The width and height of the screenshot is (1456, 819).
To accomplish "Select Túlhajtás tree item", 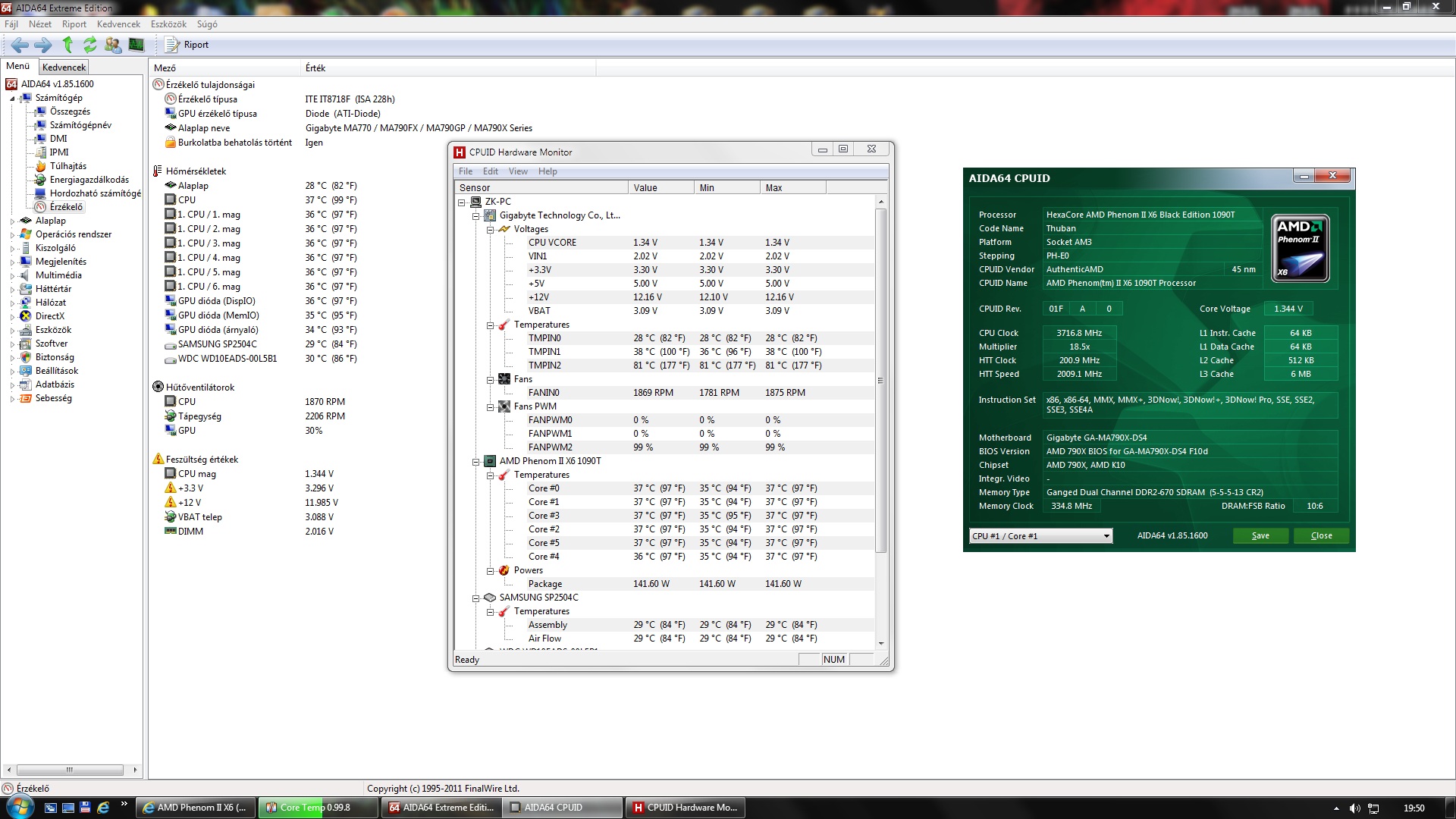I will click(68, 166).
